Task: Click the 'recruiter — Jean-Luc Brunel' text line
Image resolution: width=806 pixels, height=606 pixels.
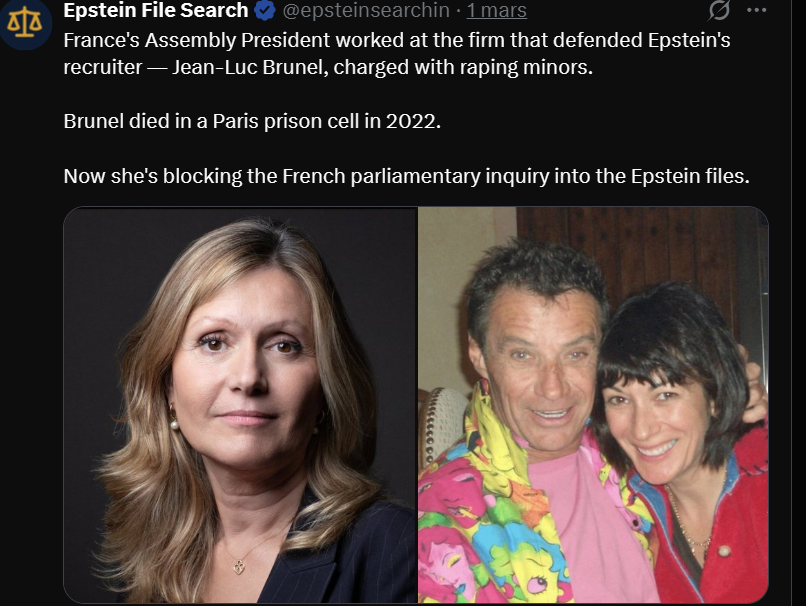Action: tap(328, 67)
